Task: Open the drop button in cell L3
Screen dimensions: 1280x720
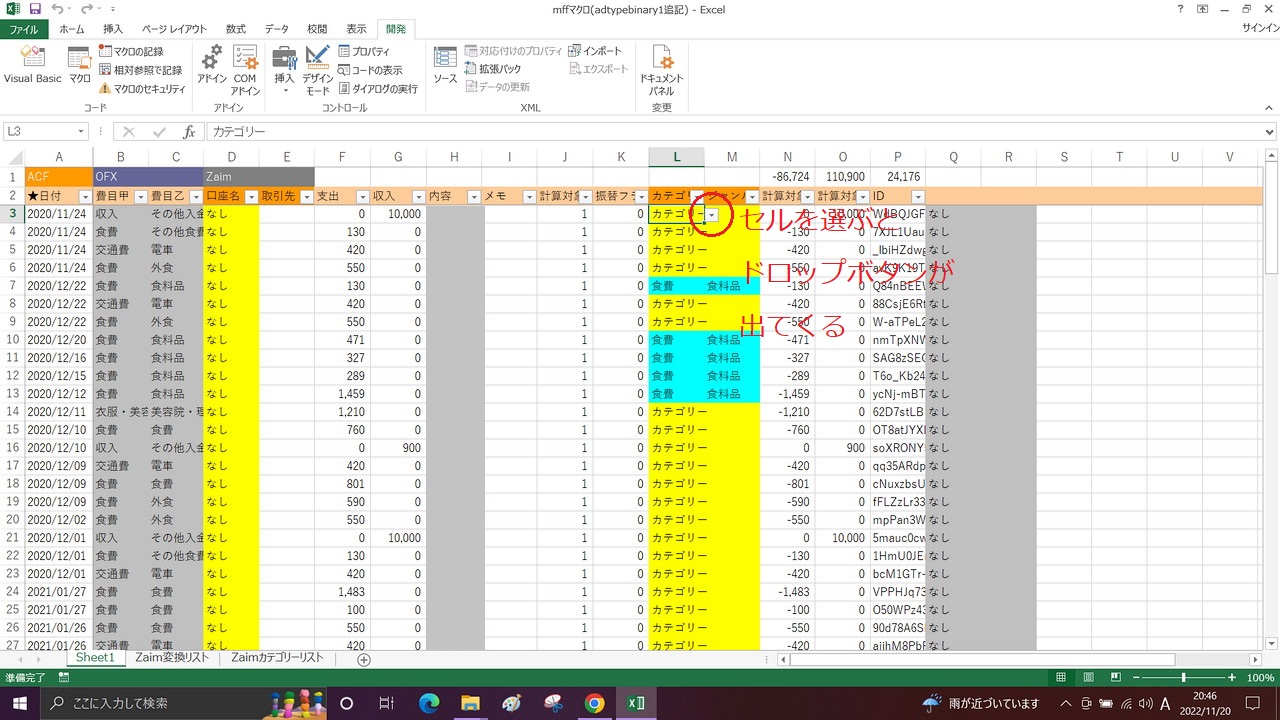Action: coord(712,215)
